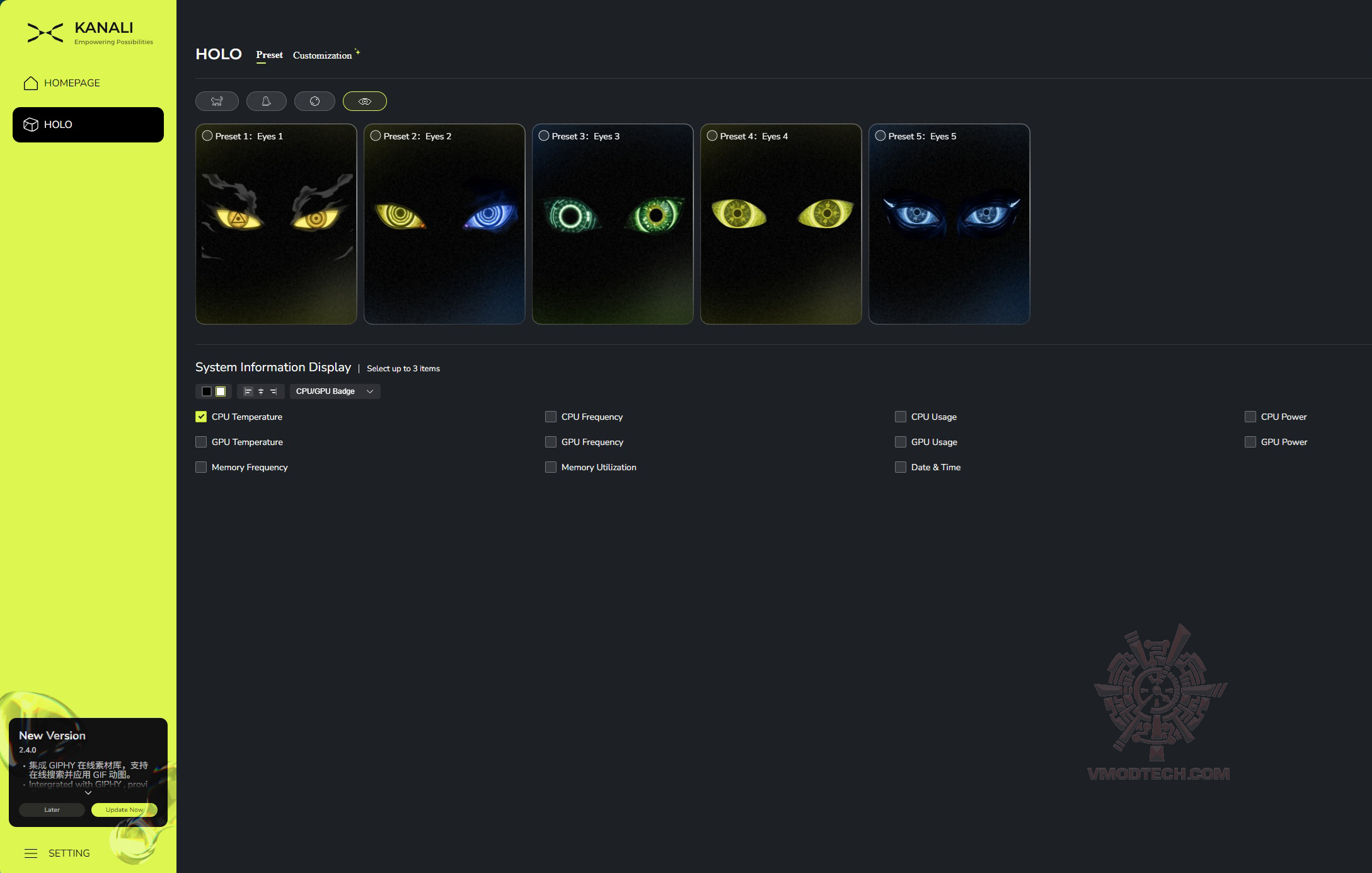Pick the black text color swatch
Viewport: 1372px width, 873px height.
[207, 391]
